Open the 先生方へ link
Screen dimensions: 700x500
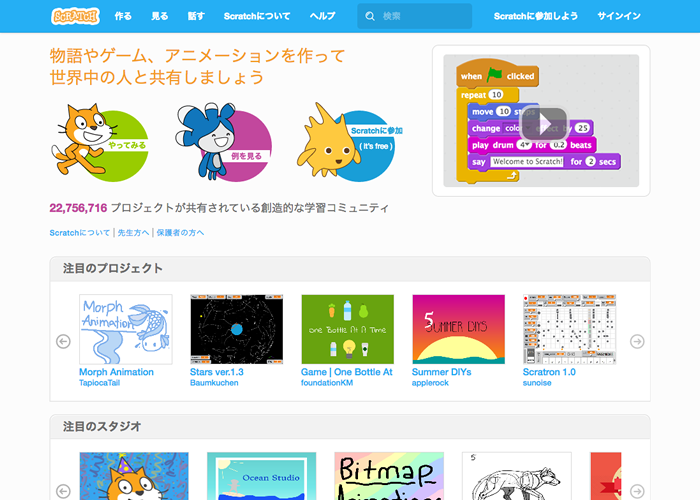tap(133, 233)
